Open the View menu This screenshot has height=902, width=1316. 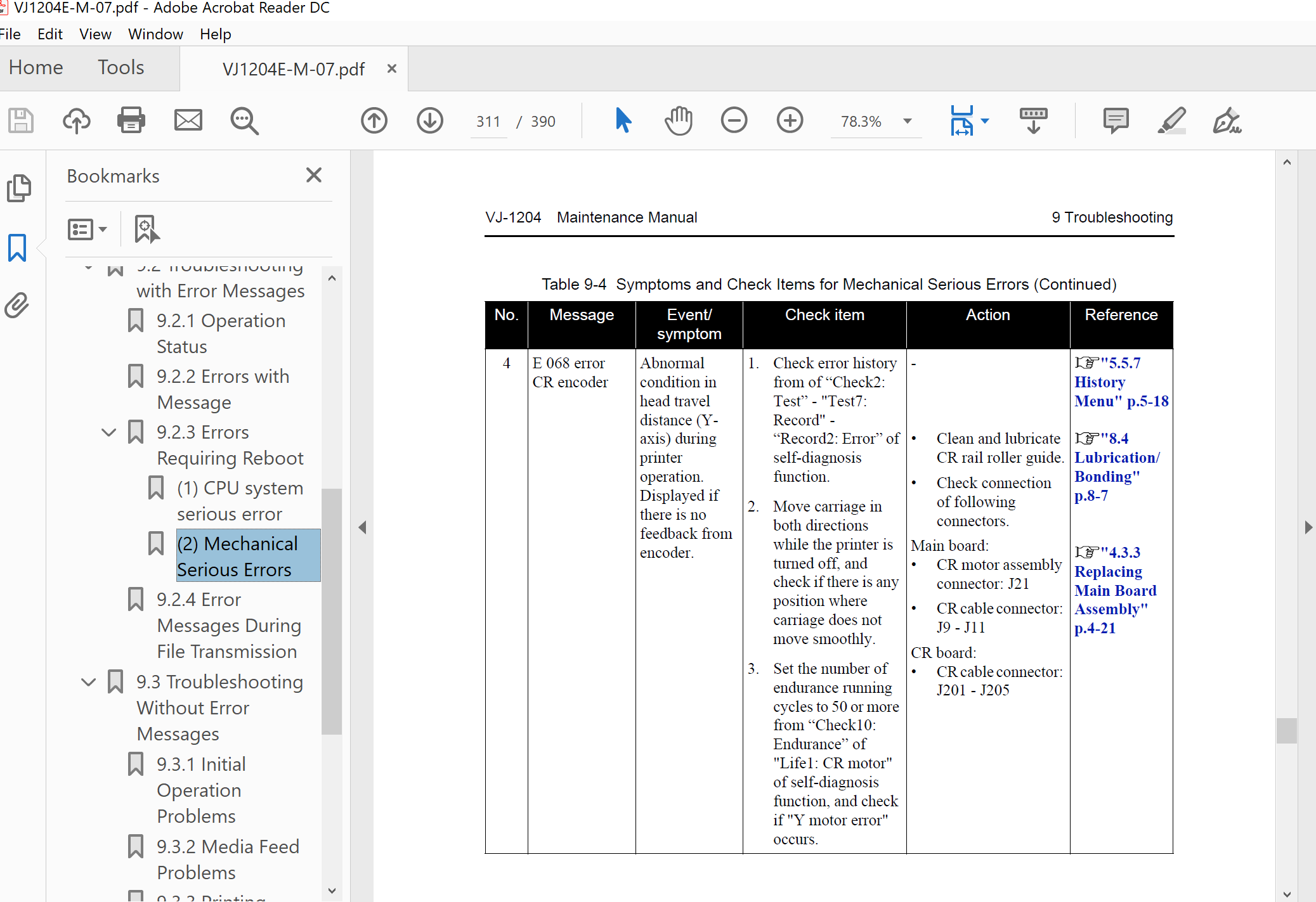pos(95,34)
